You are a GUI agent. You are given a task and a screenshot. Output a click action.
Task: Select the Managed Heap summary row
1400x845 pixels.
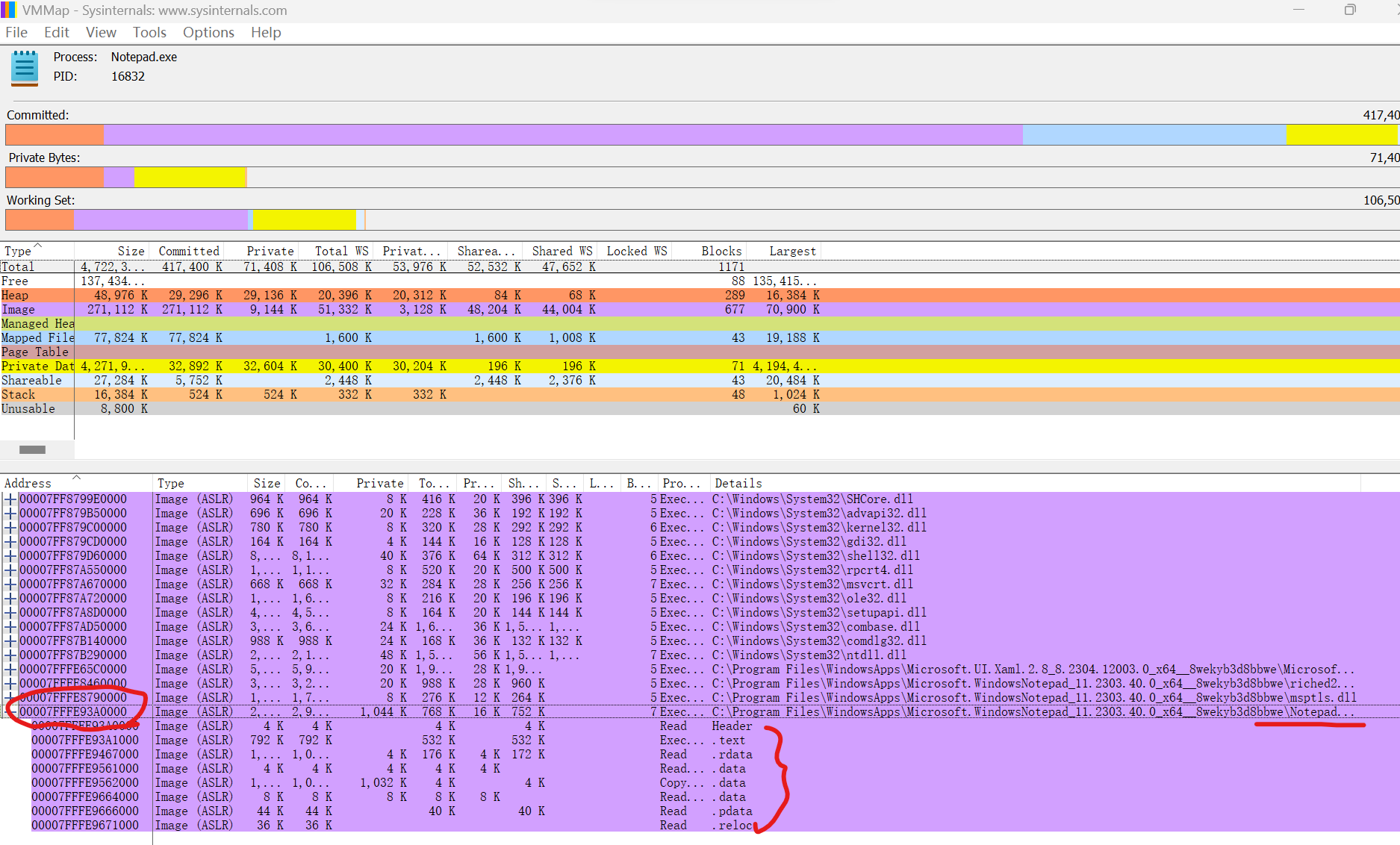(700, 323)
